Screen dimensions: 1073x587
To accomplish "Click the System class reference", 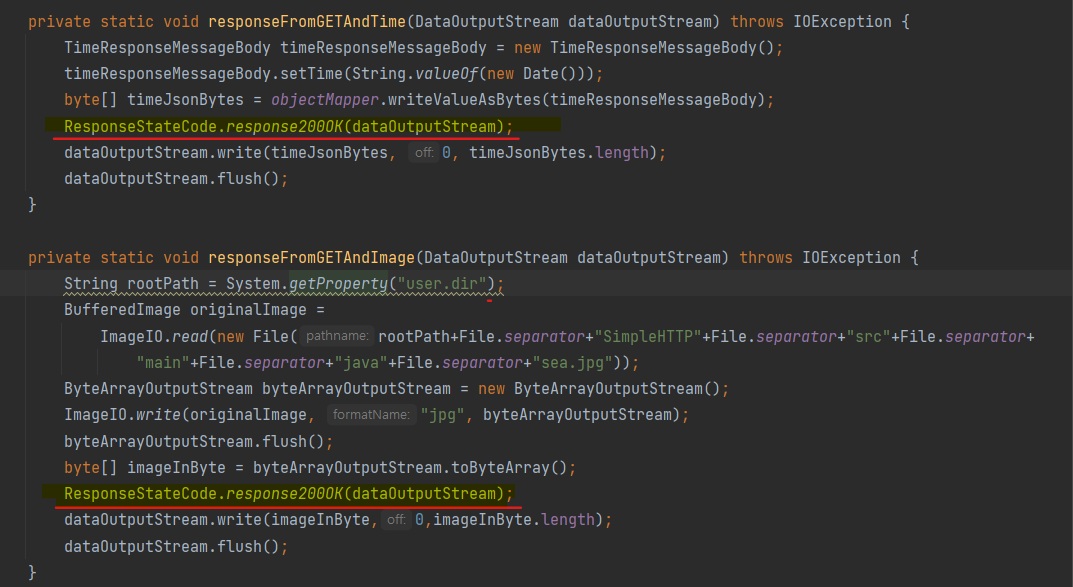I will click(253, 284).
